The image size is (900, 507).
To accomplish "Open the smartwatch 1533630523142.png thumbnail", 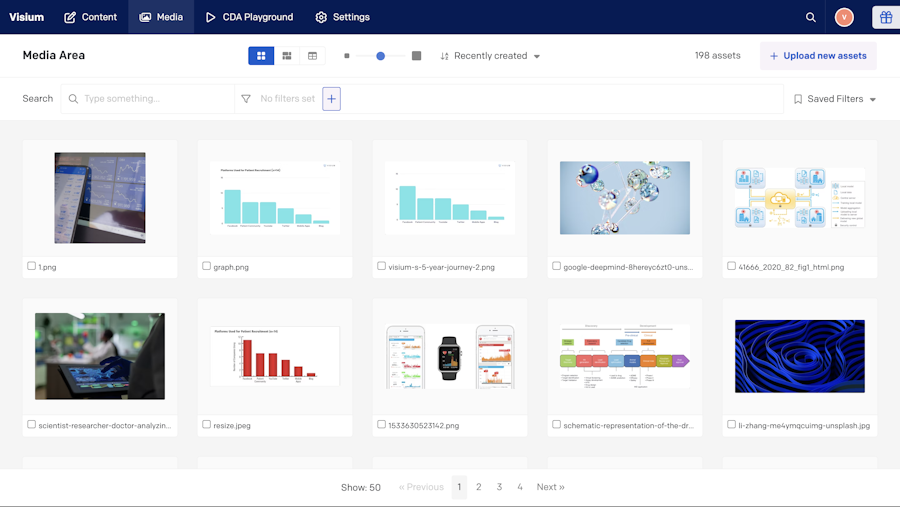I will pyautogui.click(x=450, y=357).
